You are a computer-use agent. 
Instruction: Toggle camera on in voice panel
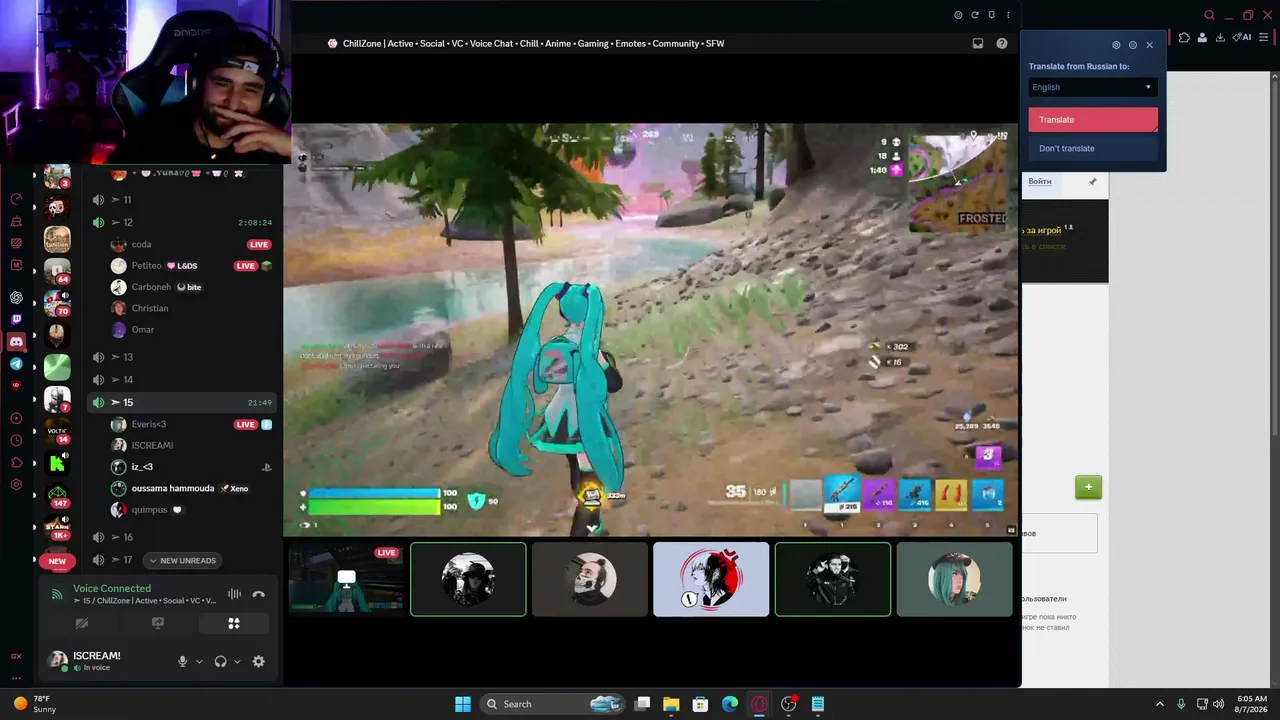82,623
